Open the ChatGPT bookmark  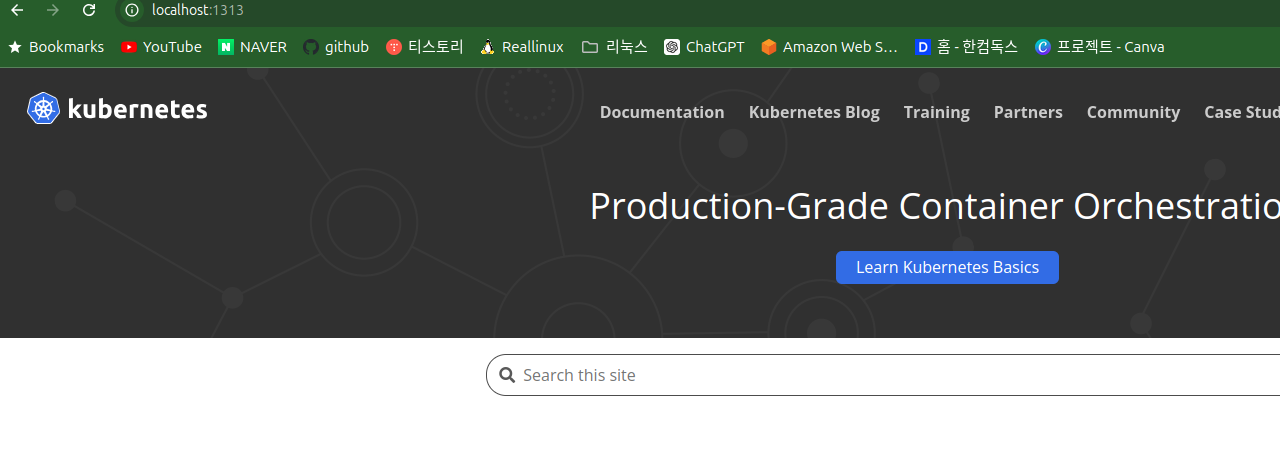point(704,47)
